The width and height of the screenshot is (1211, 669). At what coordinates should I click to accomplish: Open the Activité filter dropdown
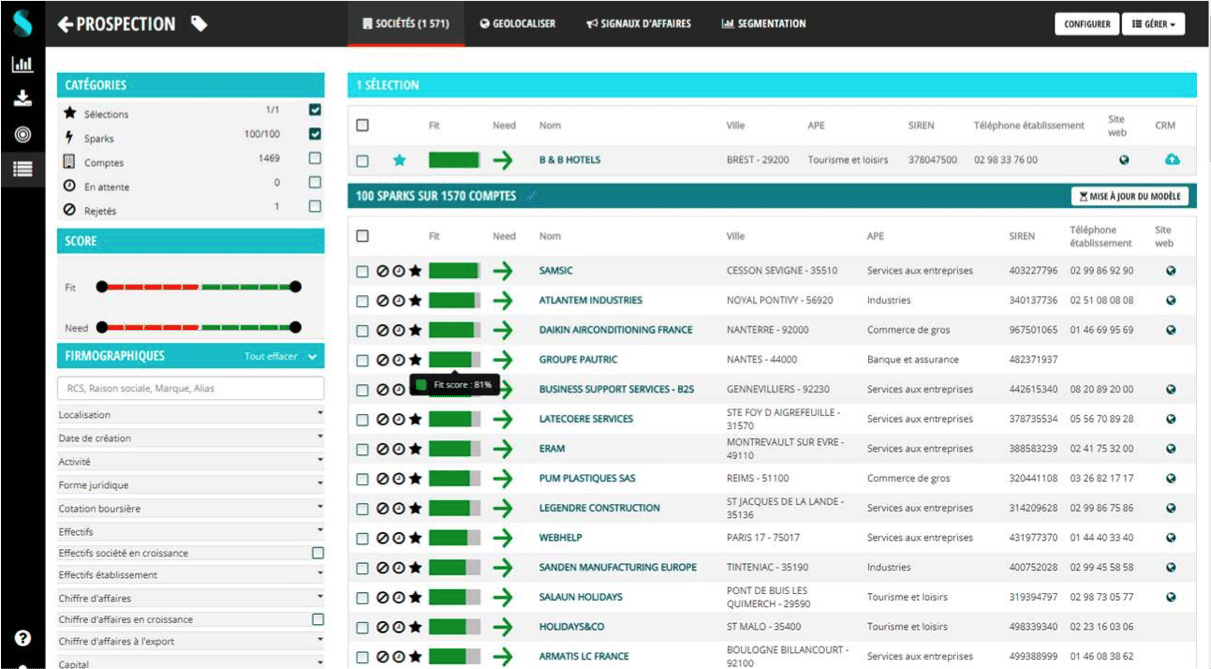click(x=191, y=461)
